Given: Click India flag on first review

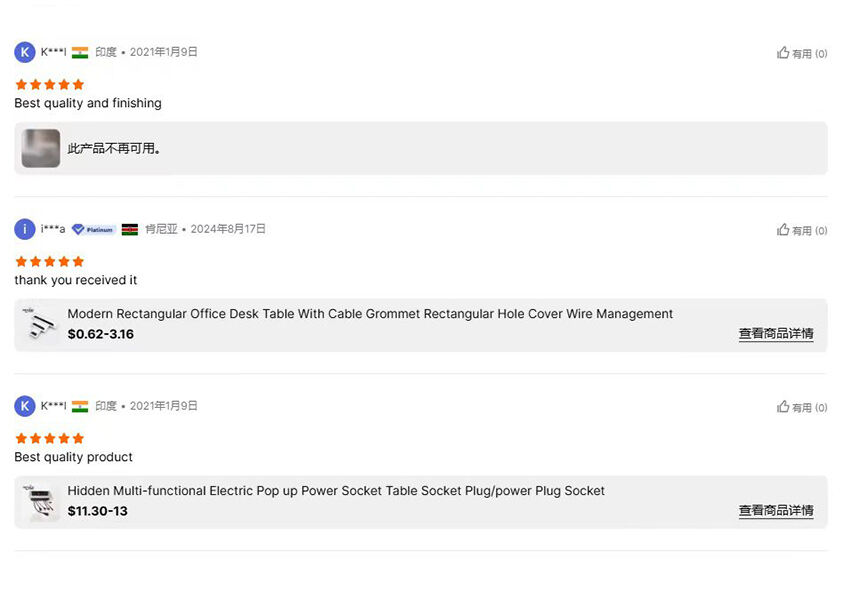Looking at the screenshot, I should pos(80,53).
